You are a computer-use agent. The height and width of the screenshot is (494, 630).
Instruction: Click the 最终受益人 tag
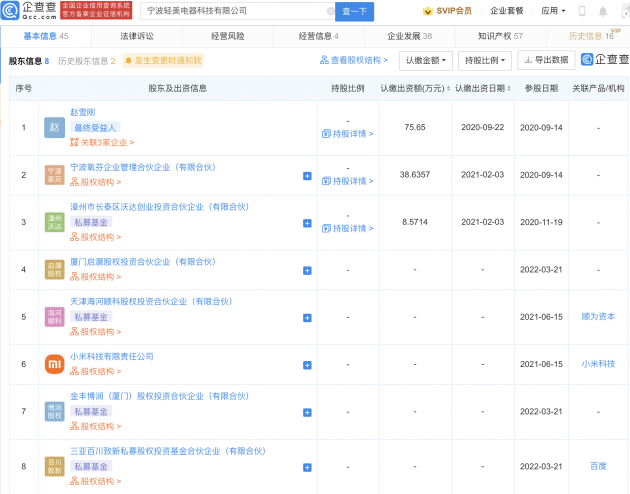click(95, 128)
